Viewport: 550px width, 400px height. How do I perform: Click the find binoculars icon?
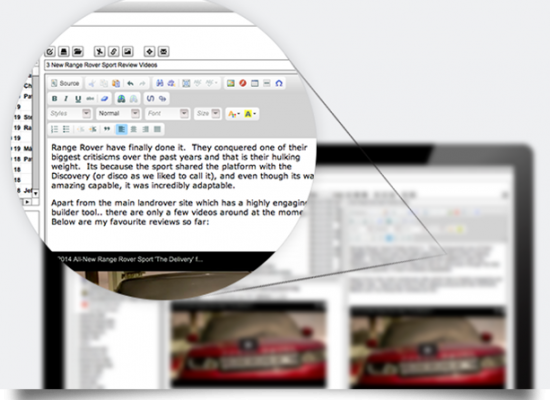[160, 84]
